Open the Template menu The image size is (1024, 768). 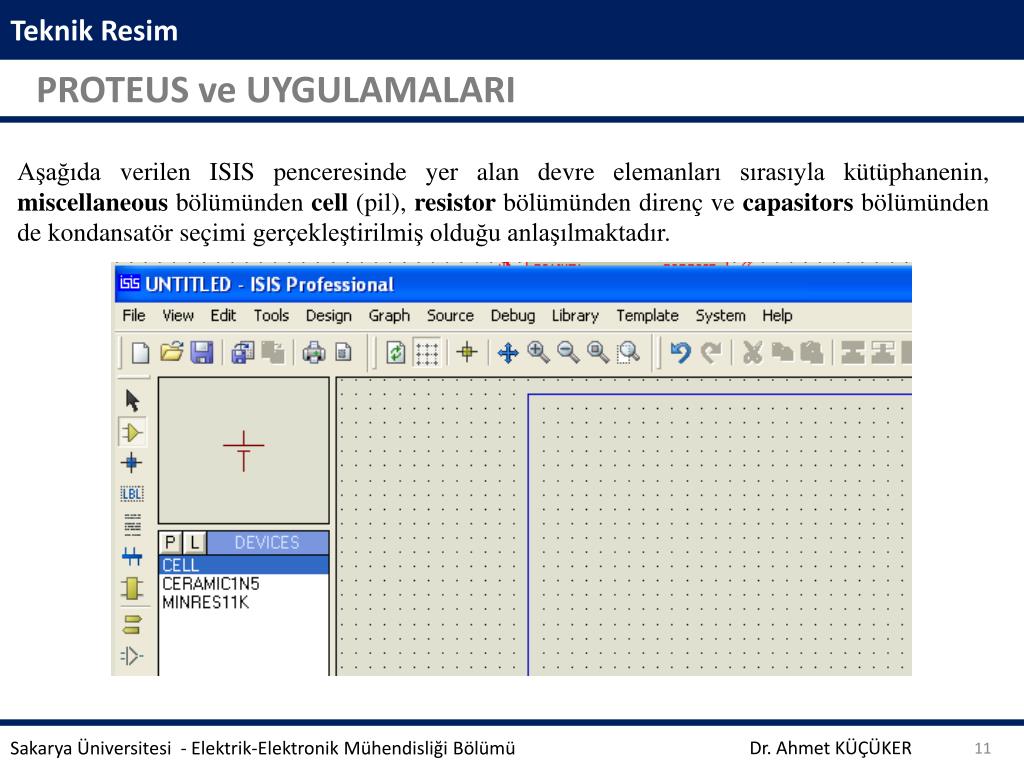pyautogui.click(x=647, y=315)
